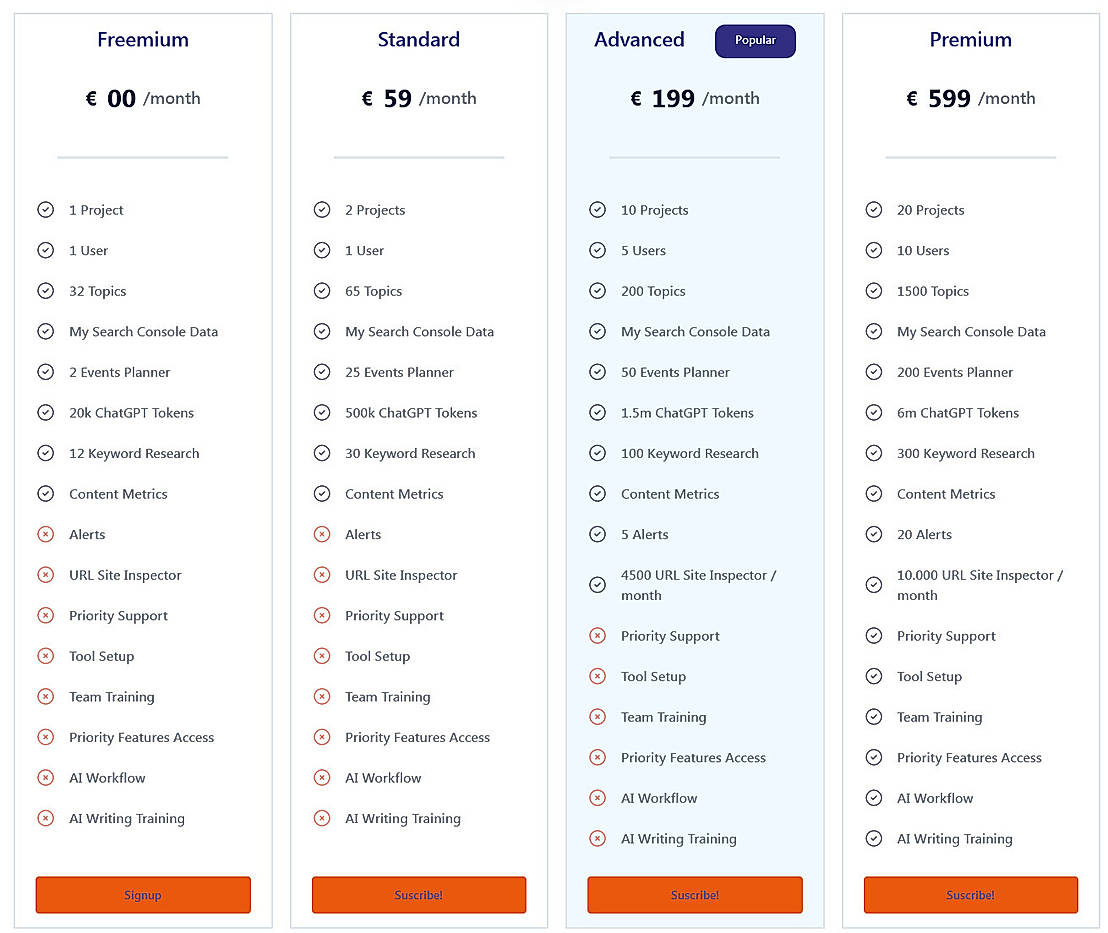The image size is (1108, 933).
Task: Click Suscribe button under Standard plan
Action: pyautogui.click(x=419, y=895)
